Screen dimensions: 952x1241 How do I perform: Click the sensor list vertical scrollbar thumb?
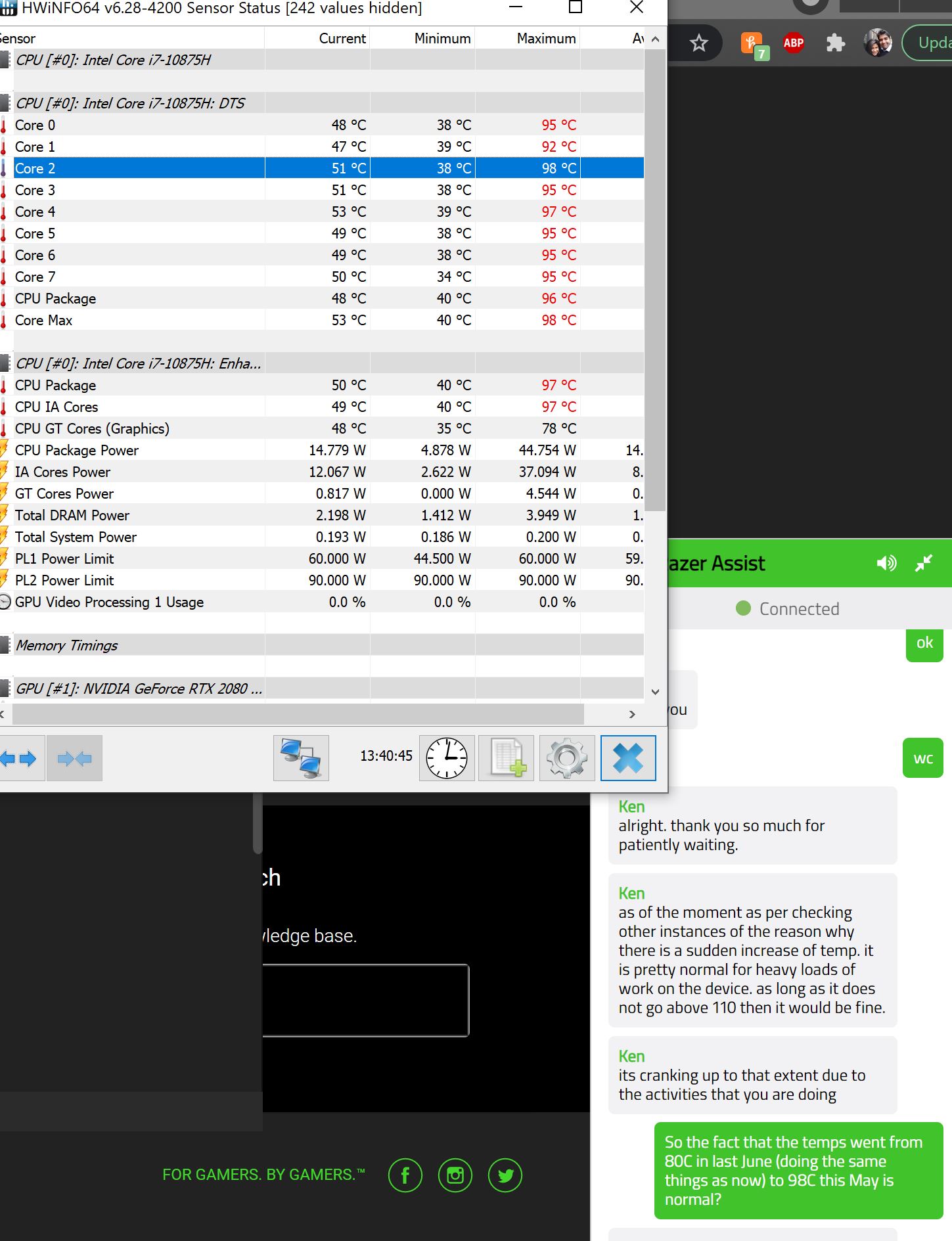(x=655, y=280)
